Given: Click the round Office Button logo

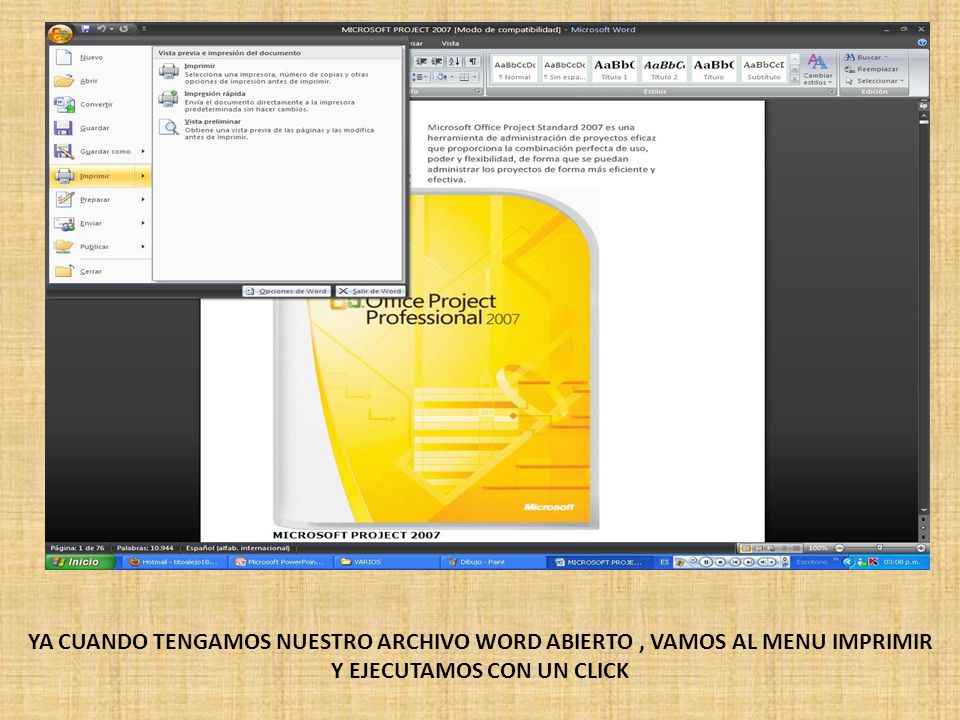Looking at the screenshot, I should (60, 32).
